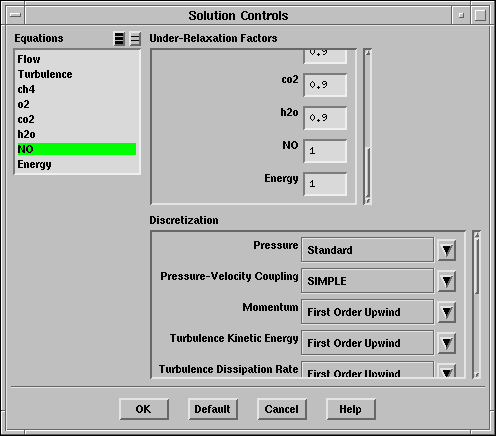Select o2 in Equations list
The height and width of the screenshot is (436, 496).
(x=77, y=104)
